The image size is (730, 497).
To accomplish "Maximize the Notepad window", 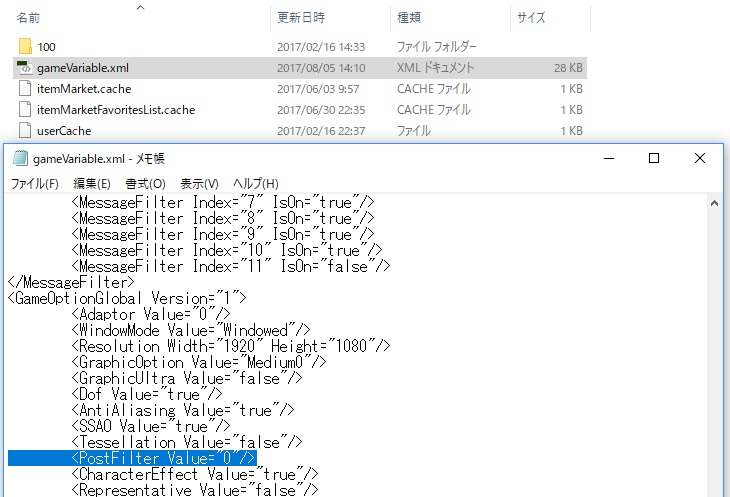I will [654, 159].
